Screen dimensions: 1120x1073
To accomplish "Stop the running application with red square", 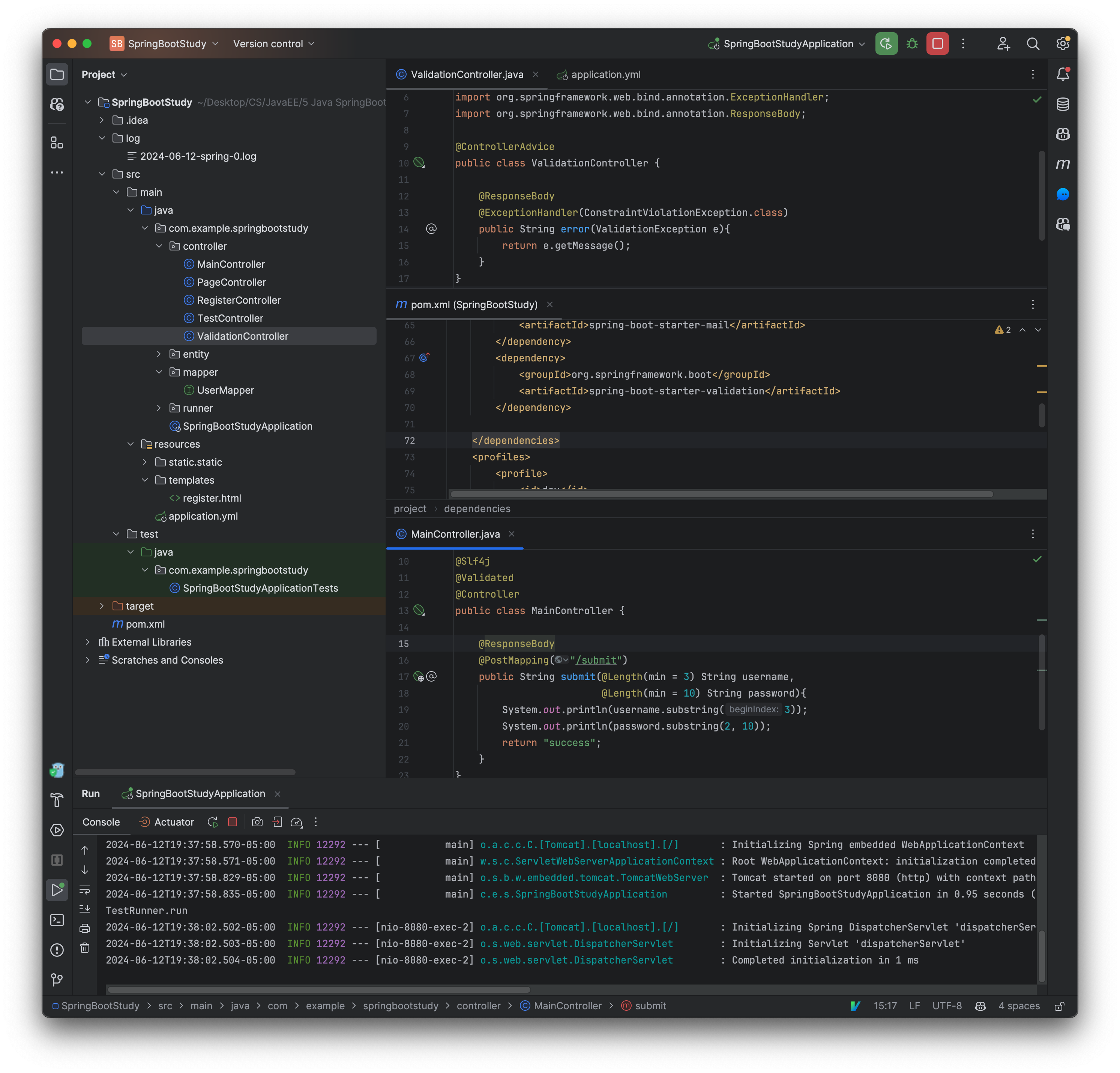I will [937, 43].
